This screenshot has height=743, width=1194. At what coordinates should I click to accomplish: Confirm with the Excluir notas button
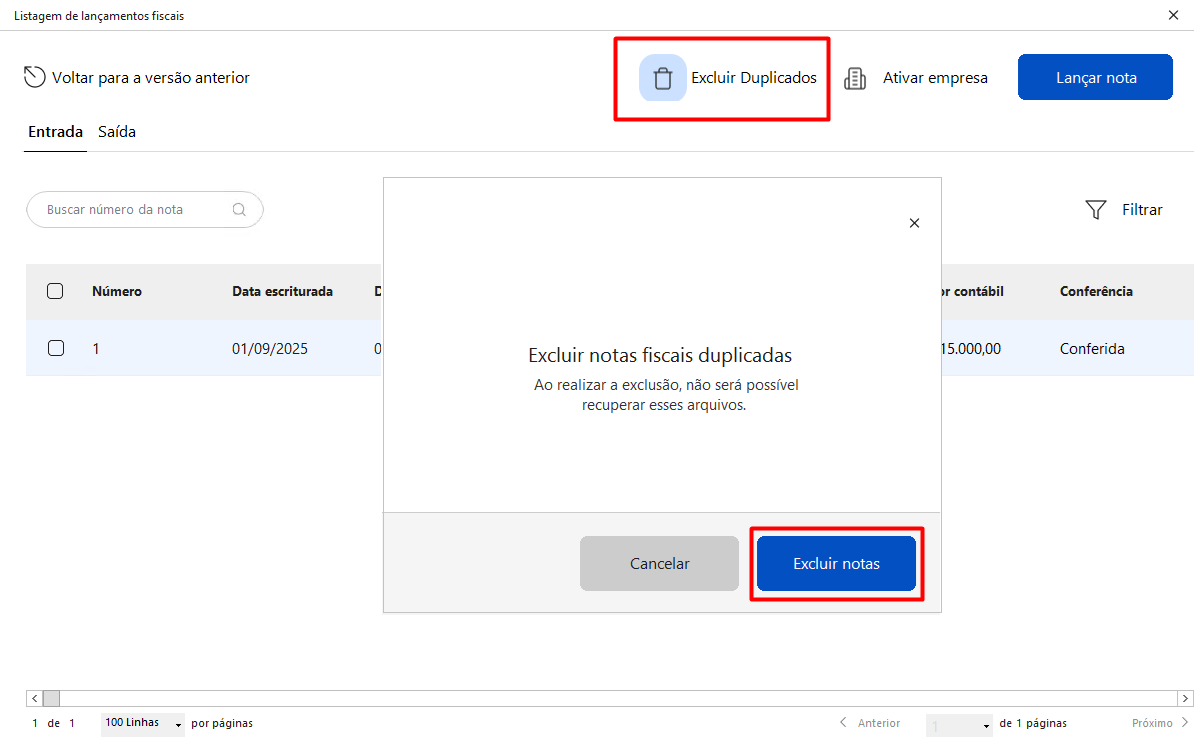[836, 563]
